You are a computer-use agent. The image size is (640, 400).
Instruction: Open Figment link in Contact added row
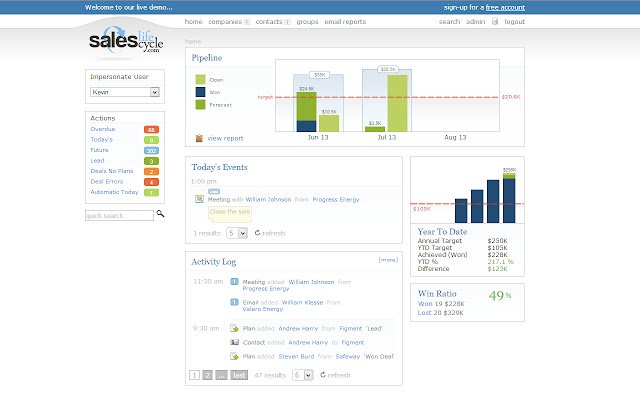coord(353,342)
